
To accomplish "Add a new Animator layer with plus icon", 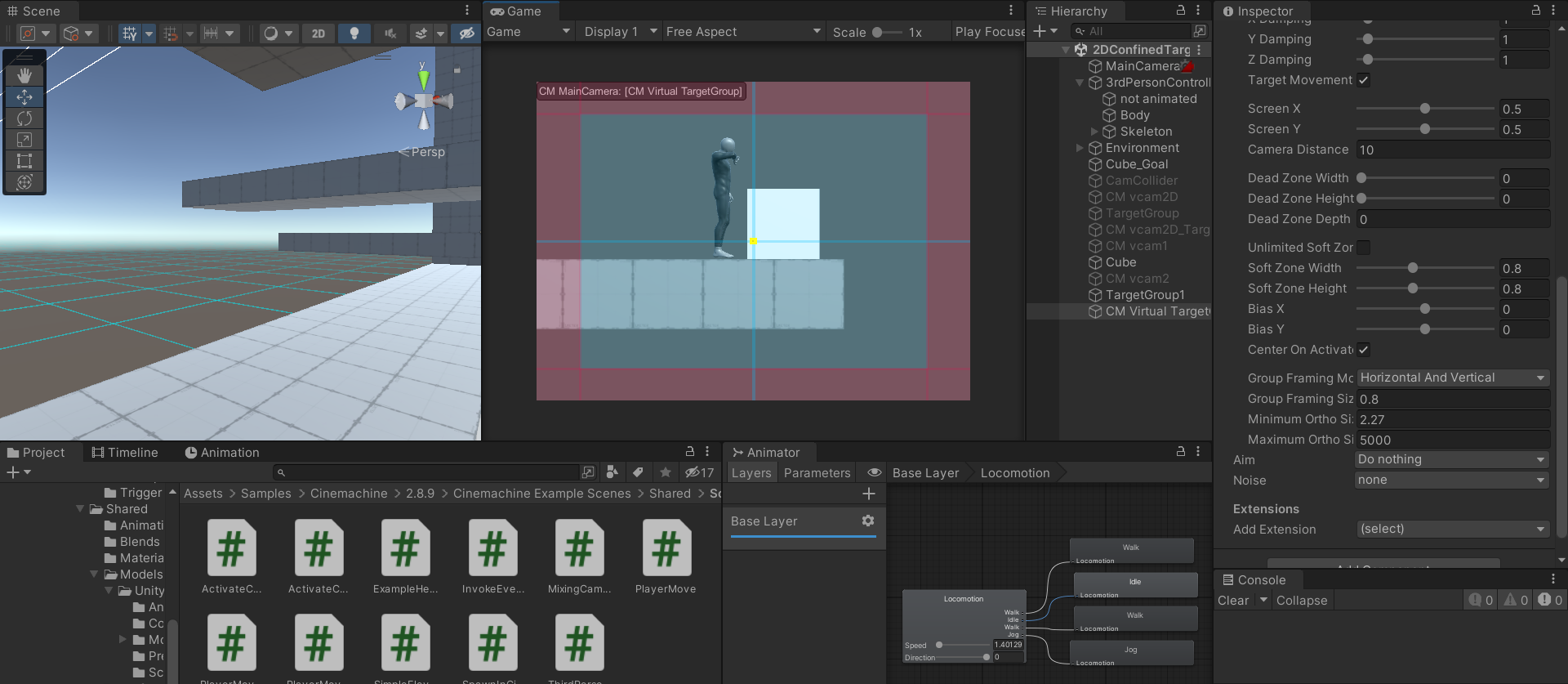I will pyautogui.click(x=869, y=494).
